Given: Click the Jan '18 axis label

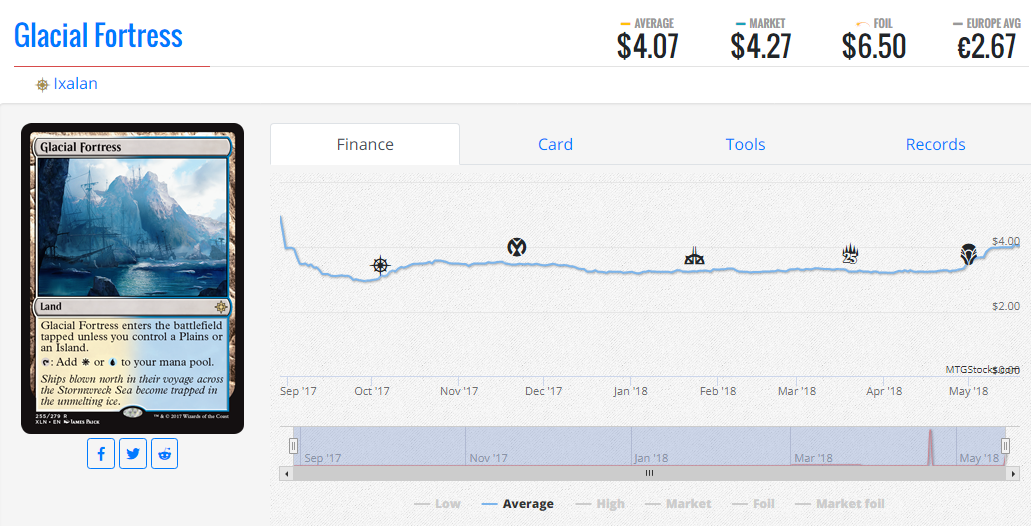Looking at the screenshot, I should tap(630, 391).
